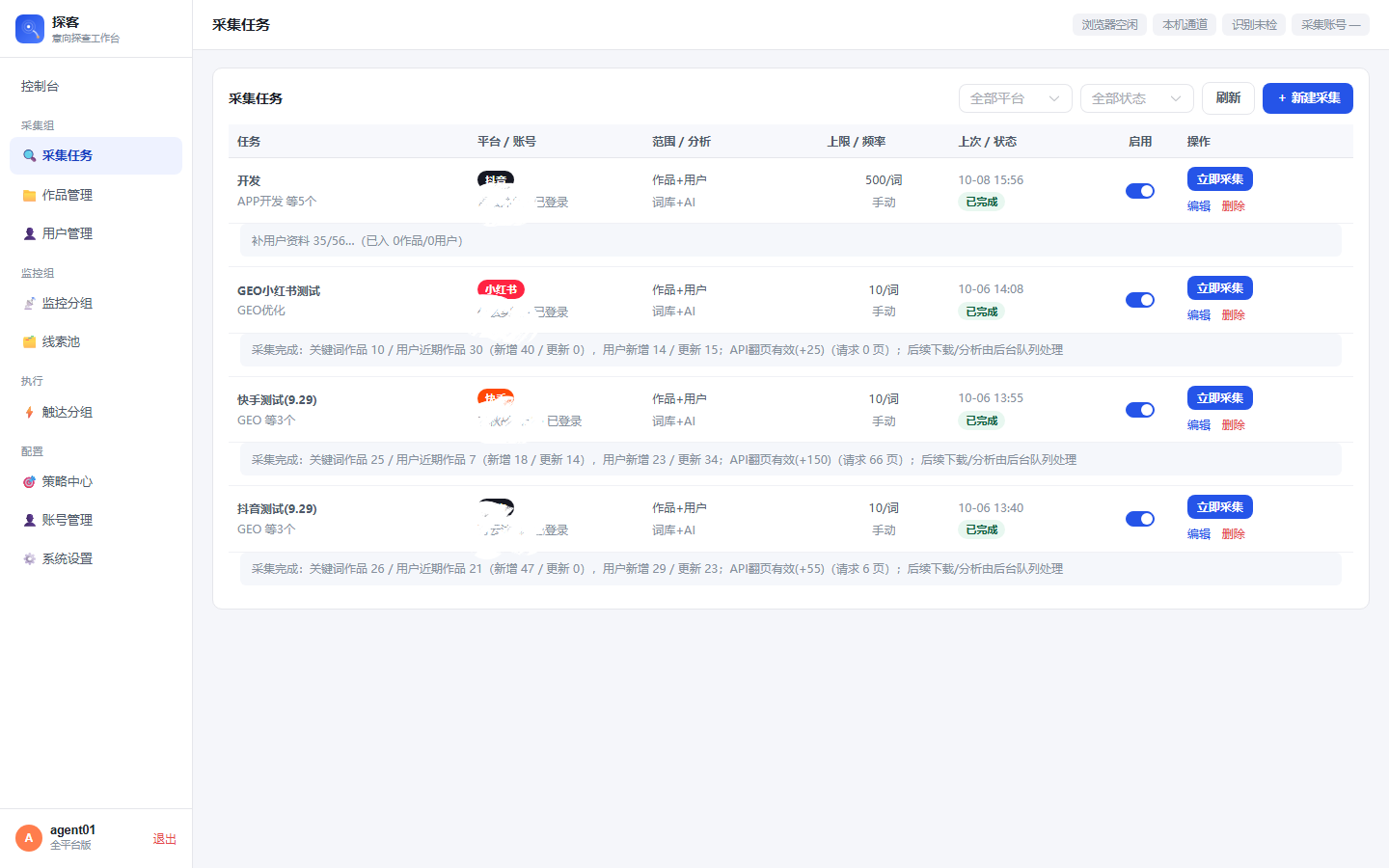Trigger 立即采集 for 抖音测试(9.29)

[1219, 507]
